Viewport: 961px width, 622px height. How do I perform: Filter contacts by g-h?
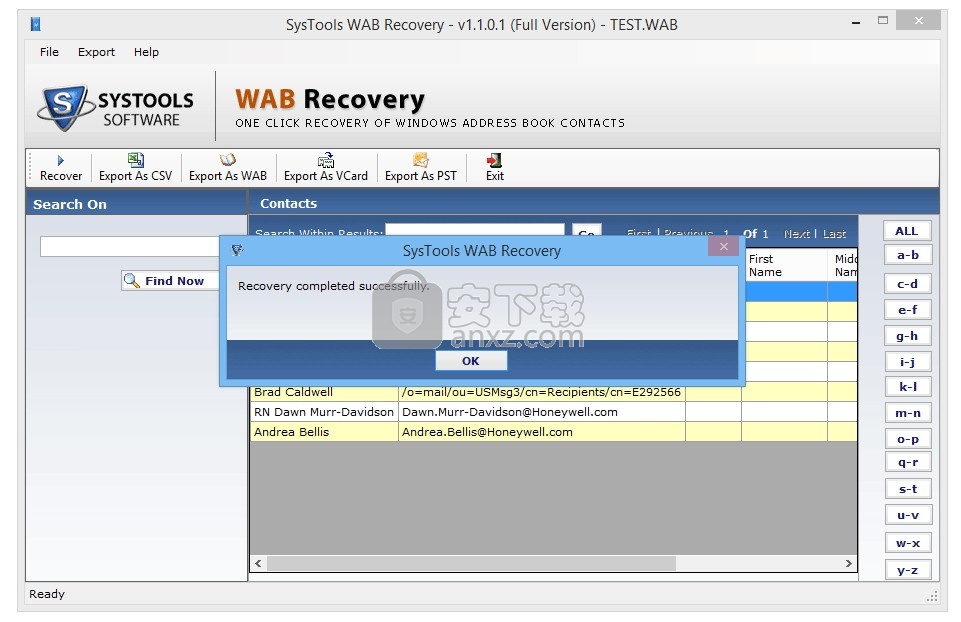[x=908, y=336]
